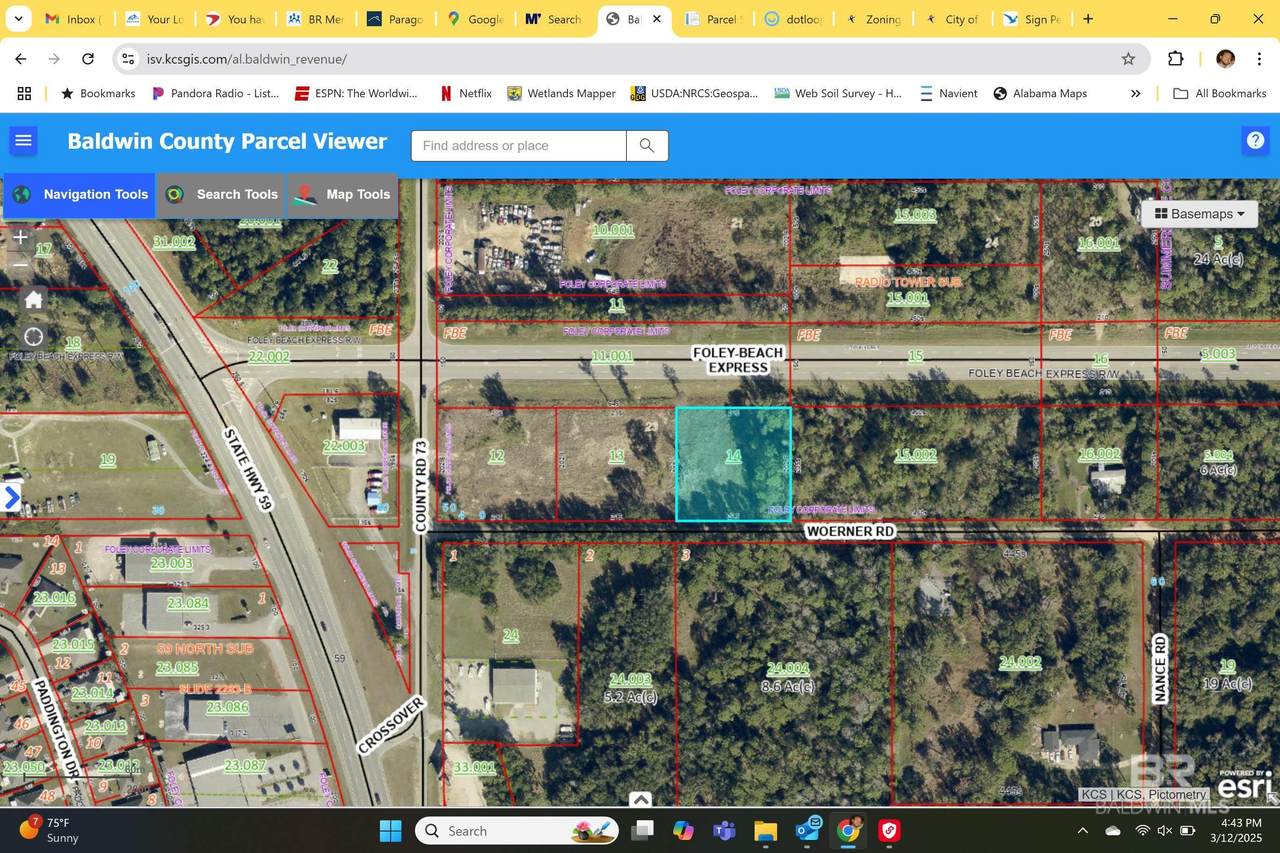Open the Basemaps dropdown
Image resolution: width=1280 pixels, height=853 pixels.
[1199, 214]
